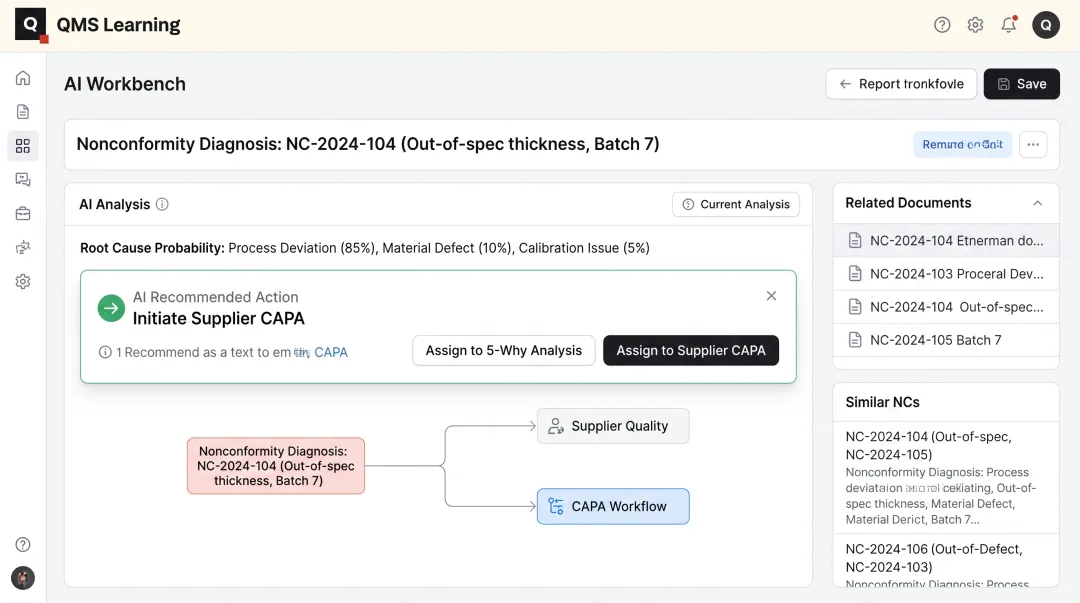Image resolution: width=1080 pixels, height=603 pixels.
Task: Open the sidebar settings gear
Action: coord(23,281)
